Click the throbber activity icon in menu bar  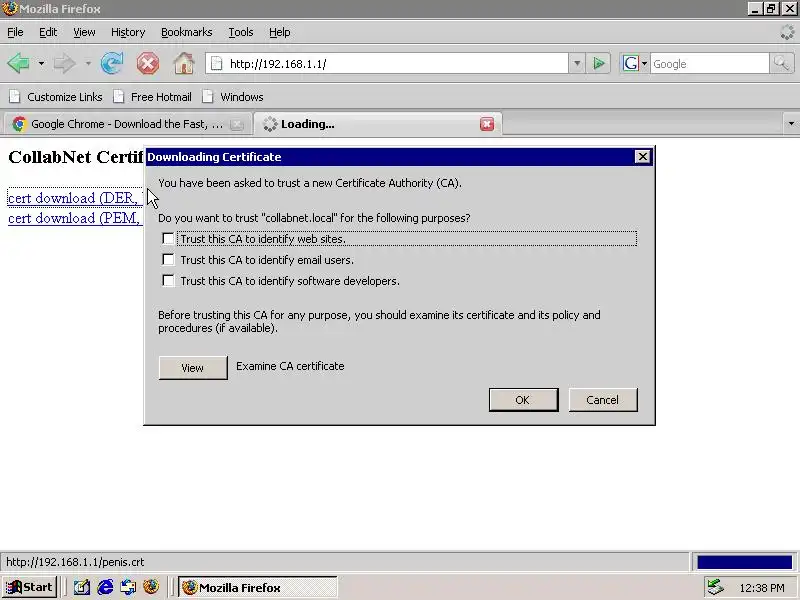[788, 32]
